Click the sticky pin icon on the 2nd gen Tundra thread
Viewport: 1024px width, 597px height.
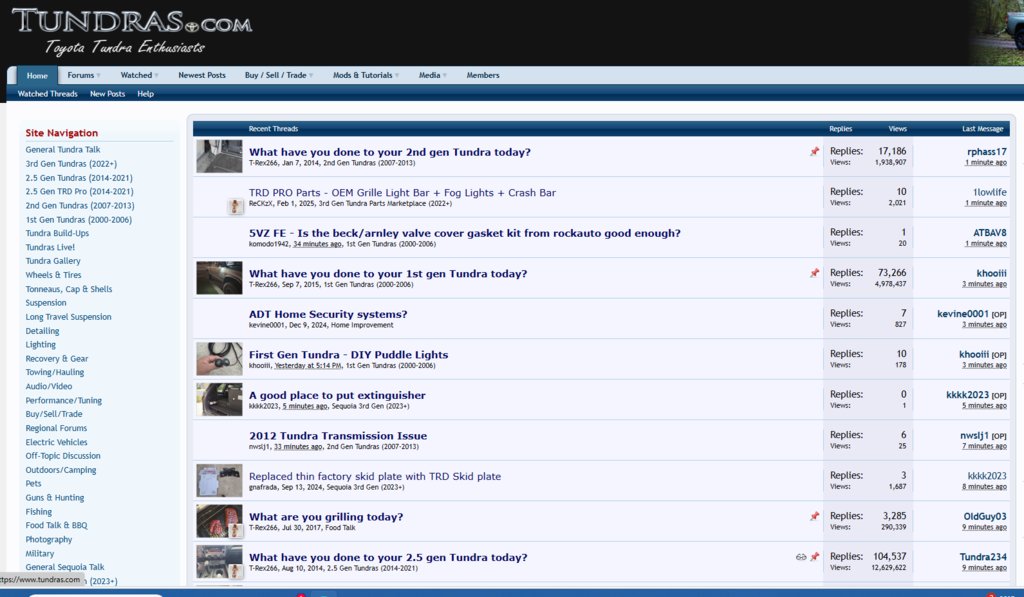[x=814, y=152]
